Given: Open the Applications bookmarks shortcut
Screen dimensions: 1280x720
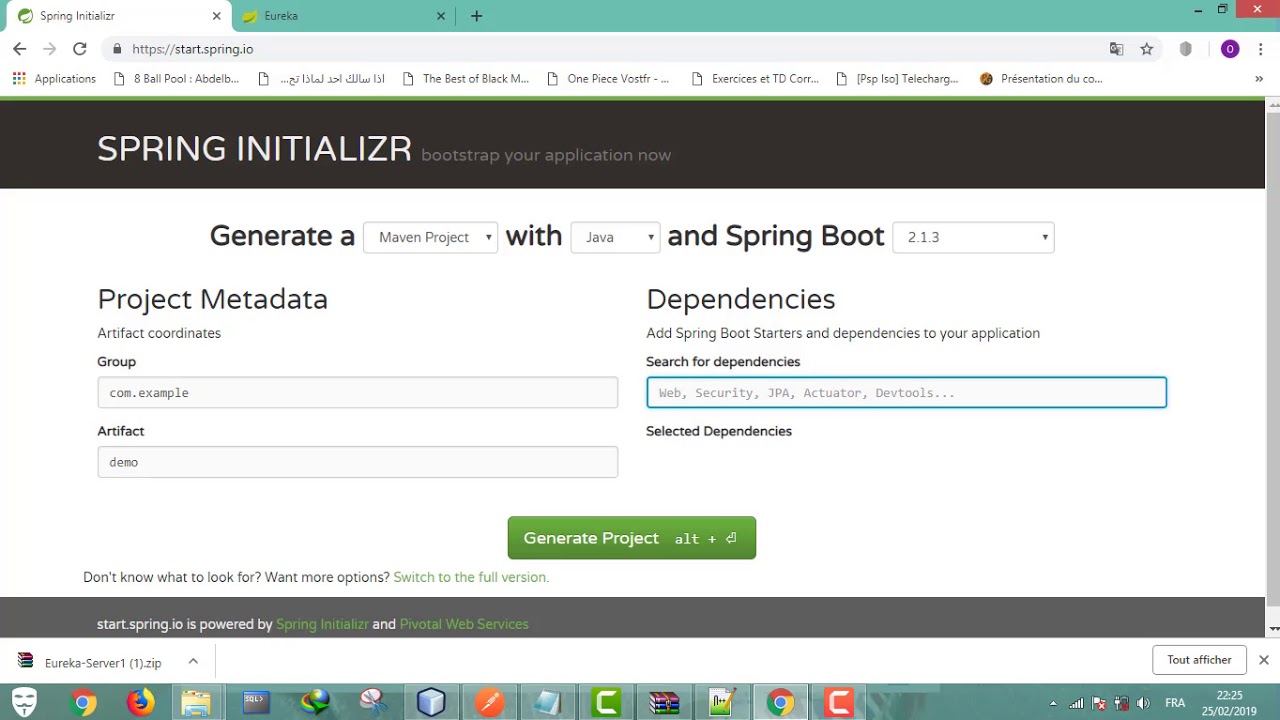Looking at the screenshot, I should click(x=54, y=79).
